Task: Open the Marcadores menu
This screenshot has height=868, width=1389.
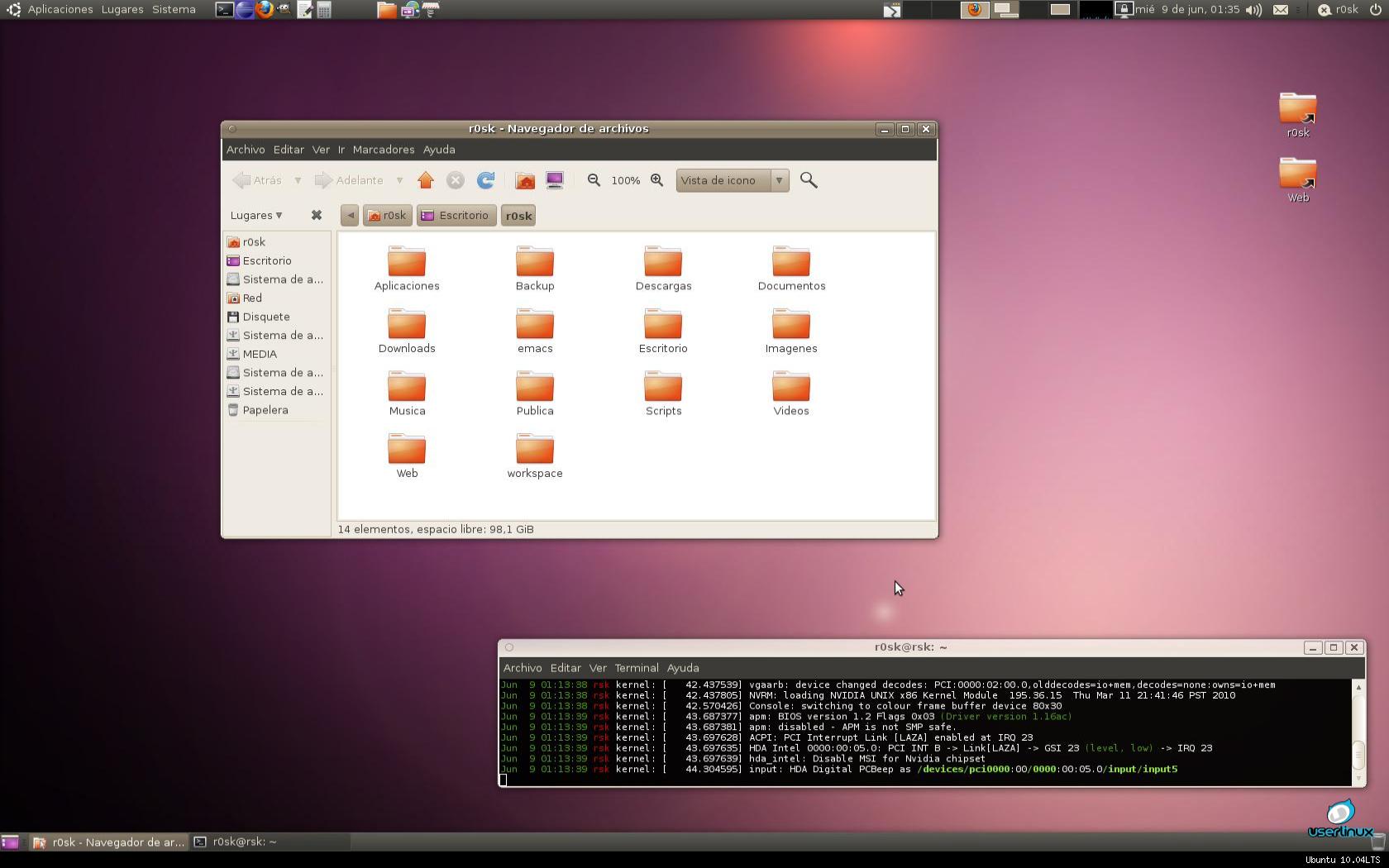Action: point(384,150)
